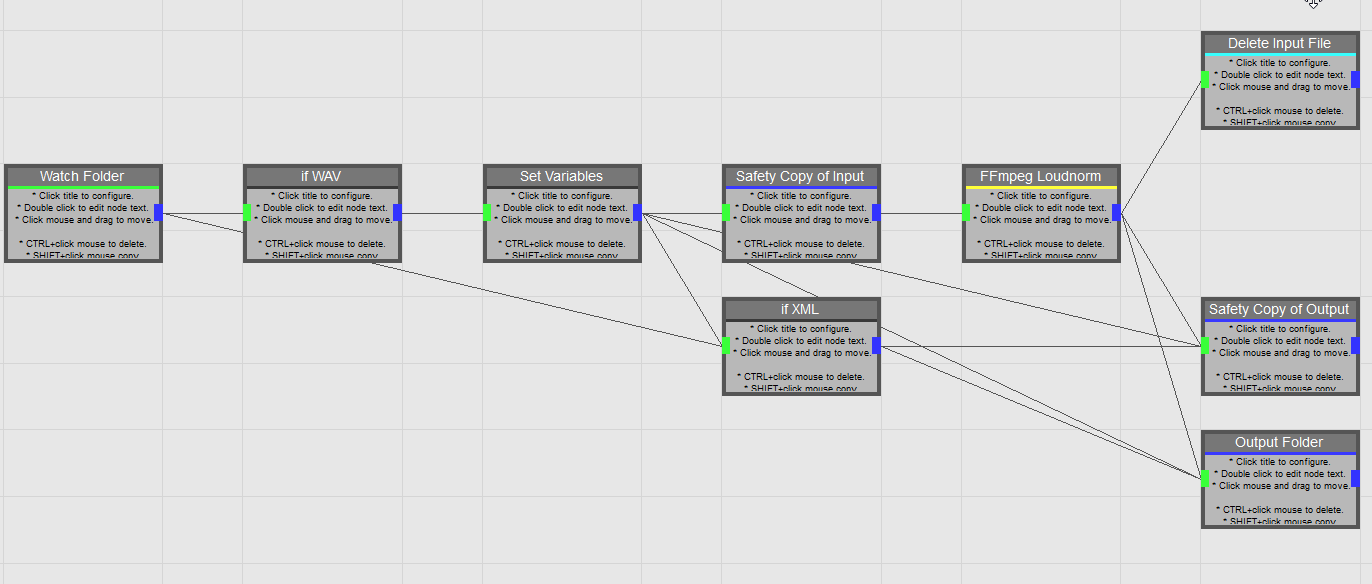The height and width of the screenshot is (584, 1372).
Task: Click the Delete Input File node body
Action: (1279, 92)
